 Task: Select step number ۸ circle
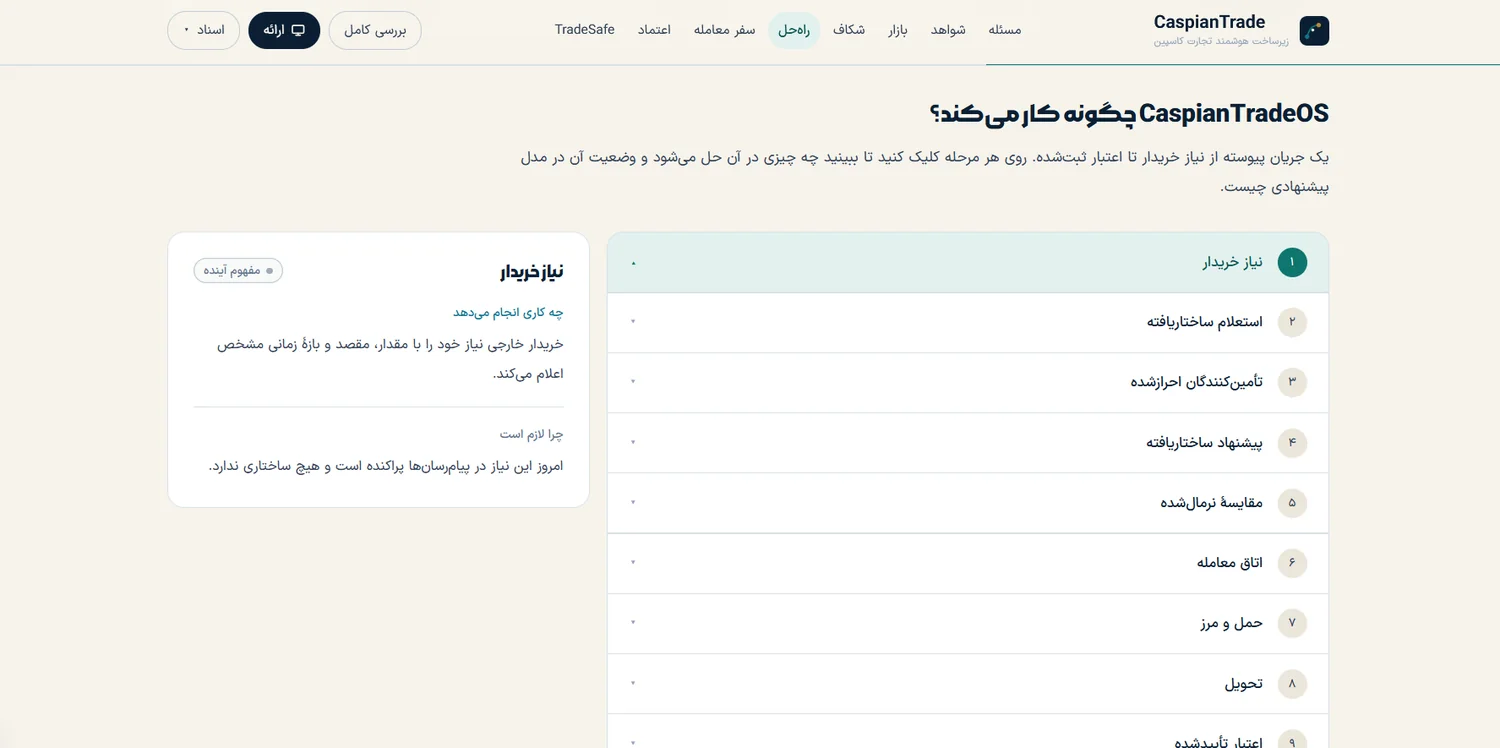(x=1292, y=684)
